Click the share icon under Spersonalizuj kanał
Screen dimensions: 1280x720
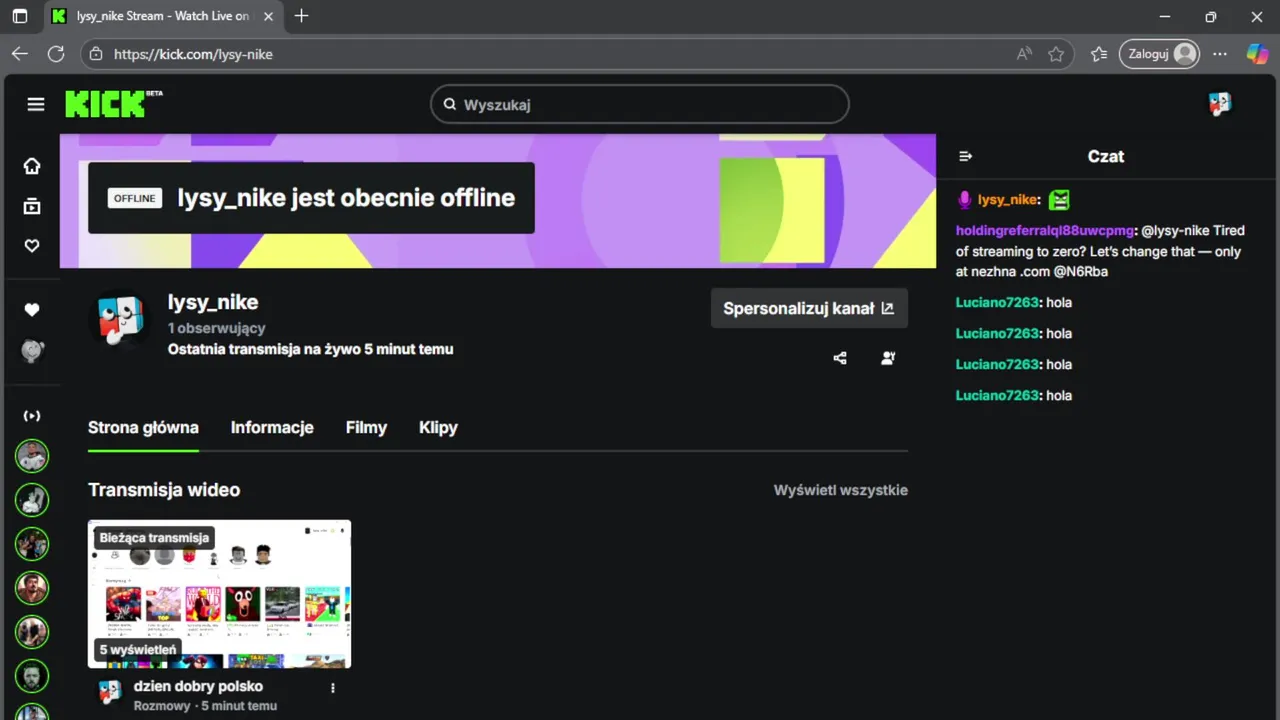840,358
